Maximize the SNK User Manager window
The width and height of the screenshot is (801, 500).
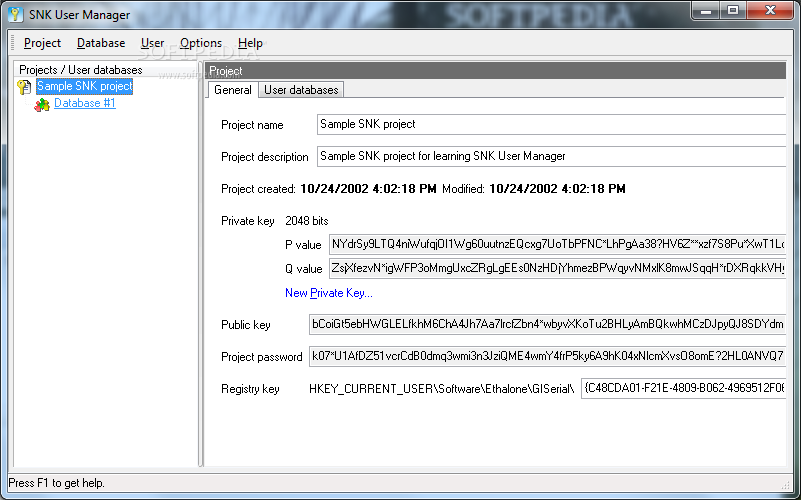733,10
